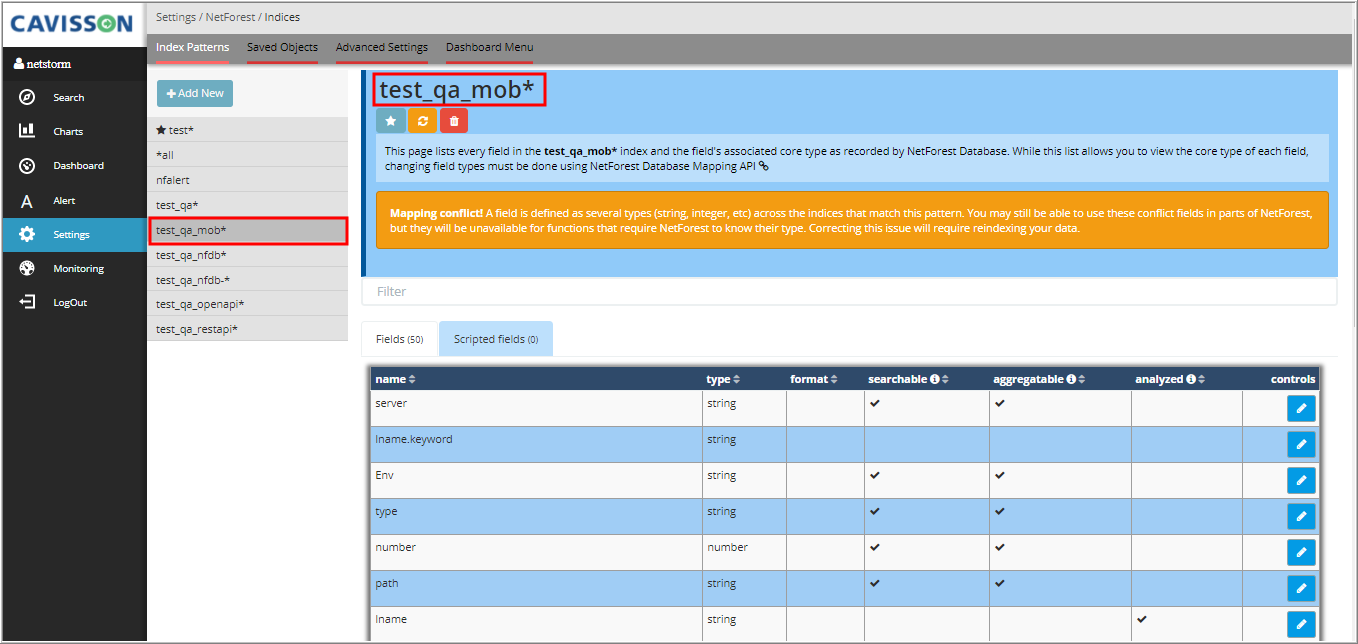
Task: Select the test_qa_nfdb* index pattern
Action: tap(248, 255)
